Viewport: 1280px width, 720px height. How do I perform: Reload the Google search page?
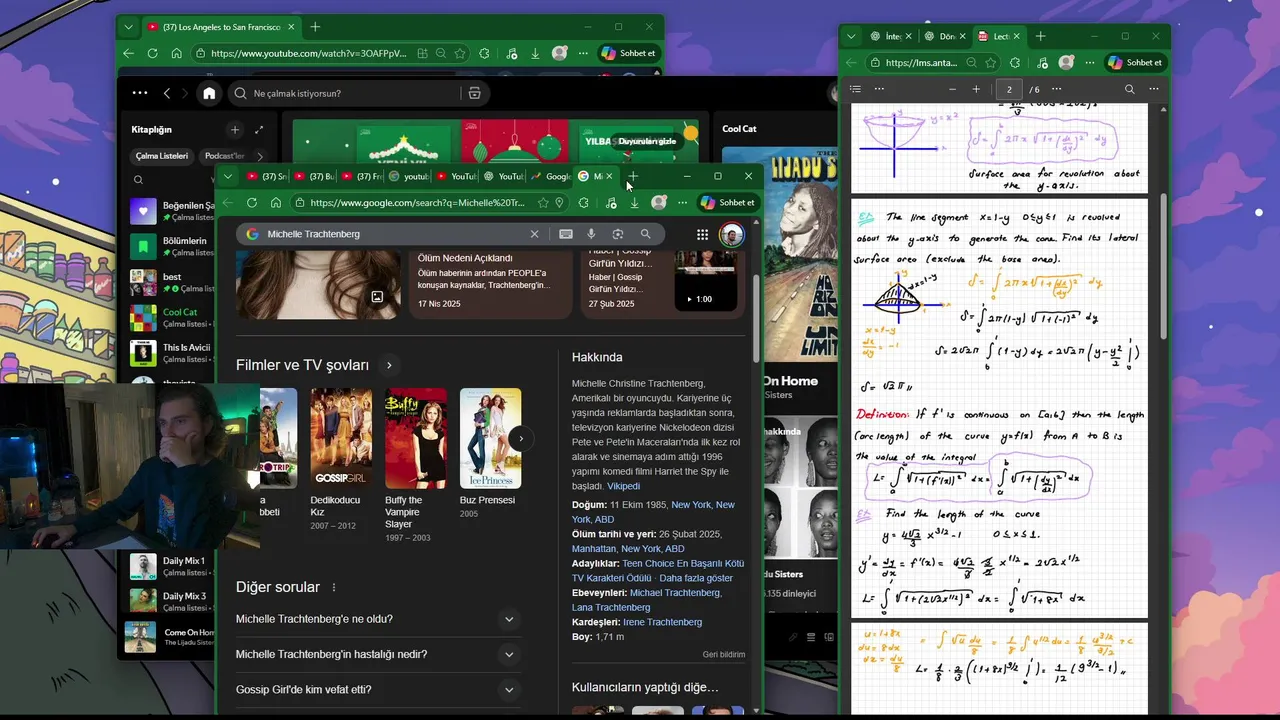coord(251,203)
